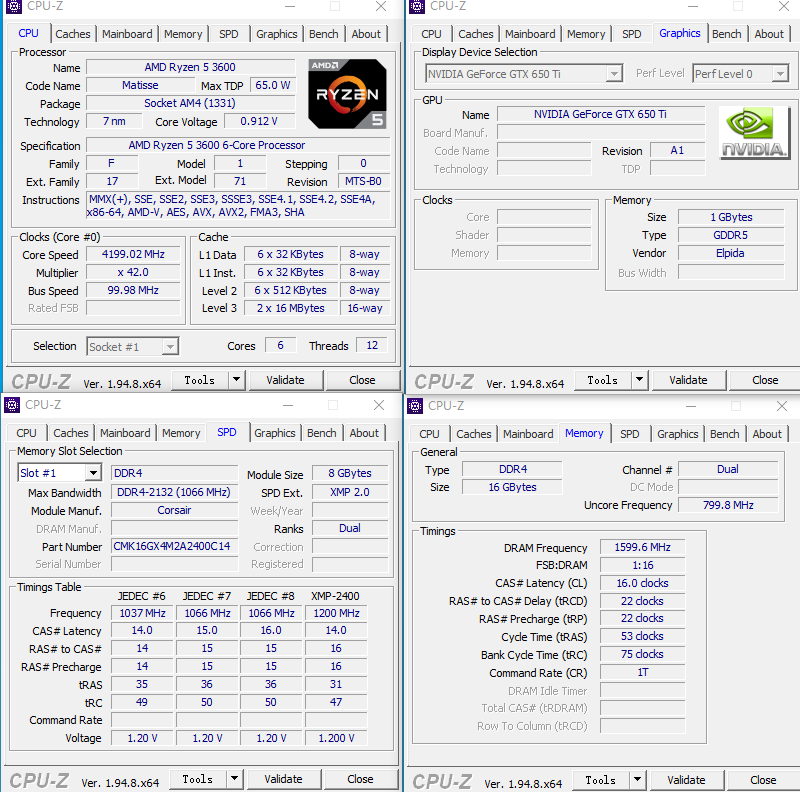The height and width of the screenshot is (792, 800).
Task: Open About tab in CPU window
Action: [x=366, y=34]
